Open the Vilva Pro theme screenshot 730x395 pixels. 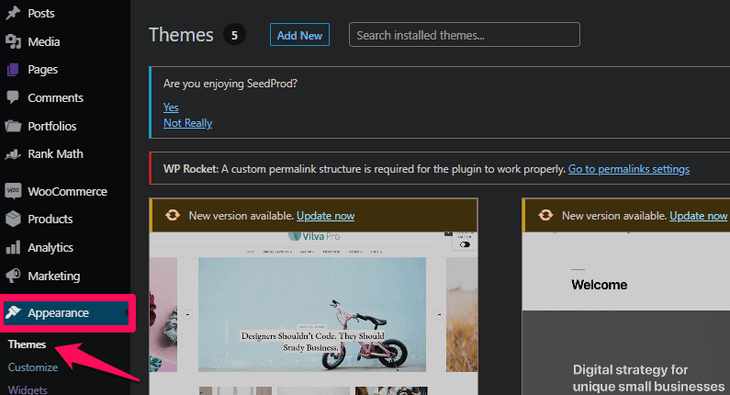coord(313,313)
